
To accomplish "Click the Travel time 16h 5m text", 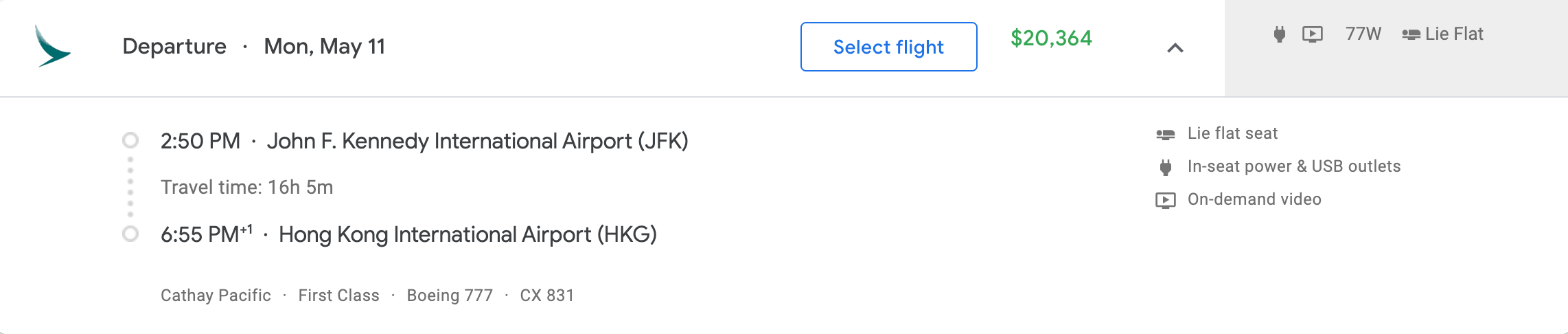I will click(246, 187).
